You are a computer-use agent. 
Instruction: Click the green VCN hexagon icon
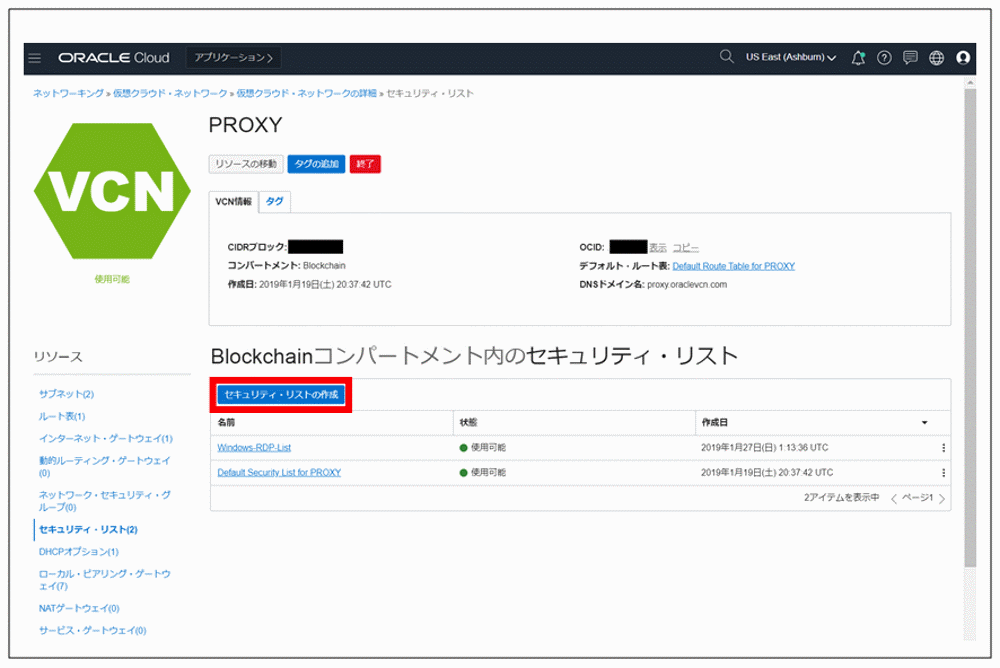coord(112,190)
